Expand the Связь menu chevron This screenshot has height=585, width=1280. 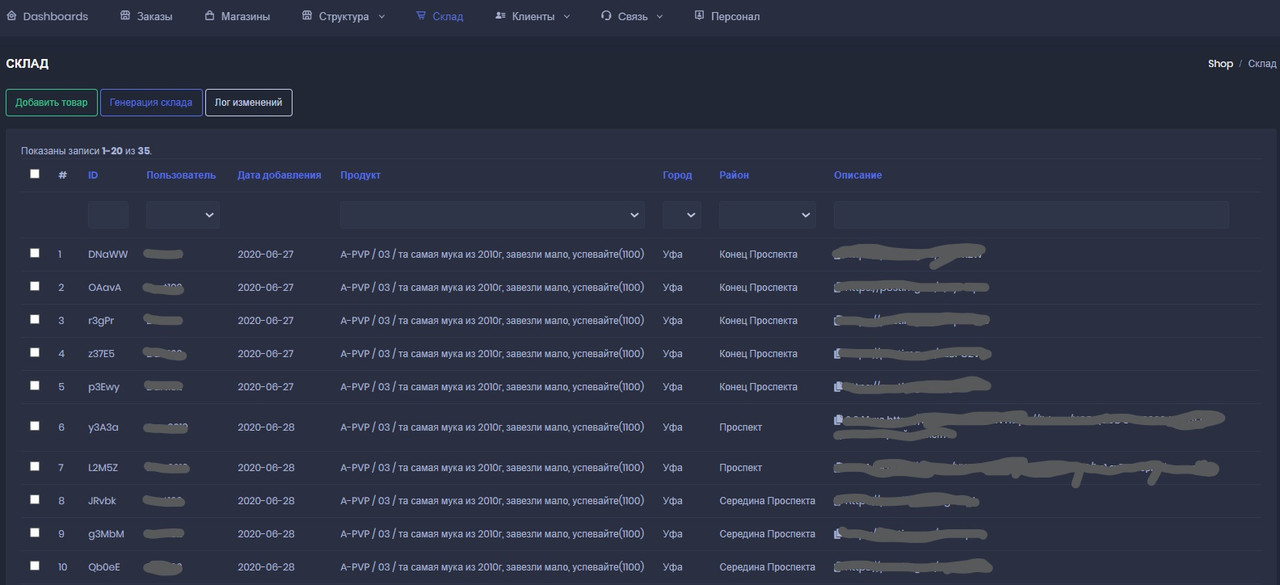point(660,17)
